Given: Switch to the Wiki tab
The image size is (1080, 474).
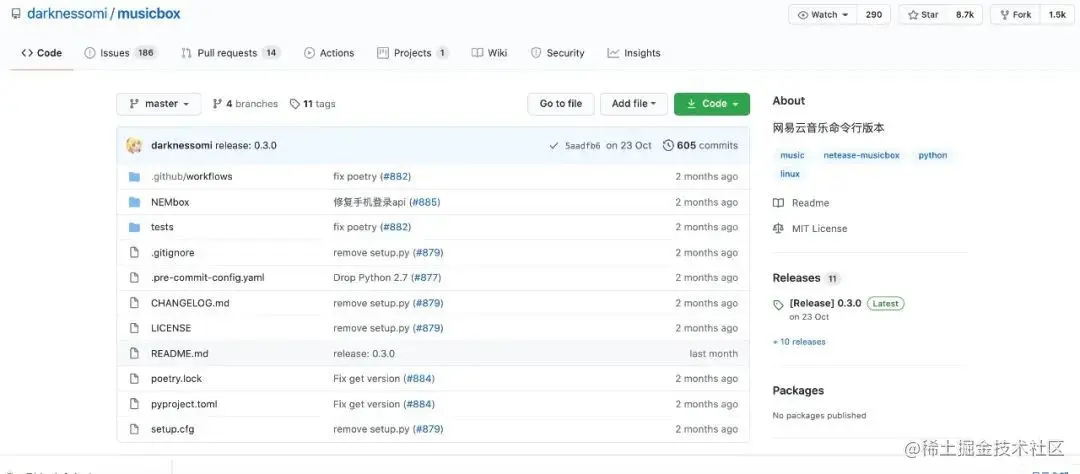Looking at the screenshot, I should [490, 53].
